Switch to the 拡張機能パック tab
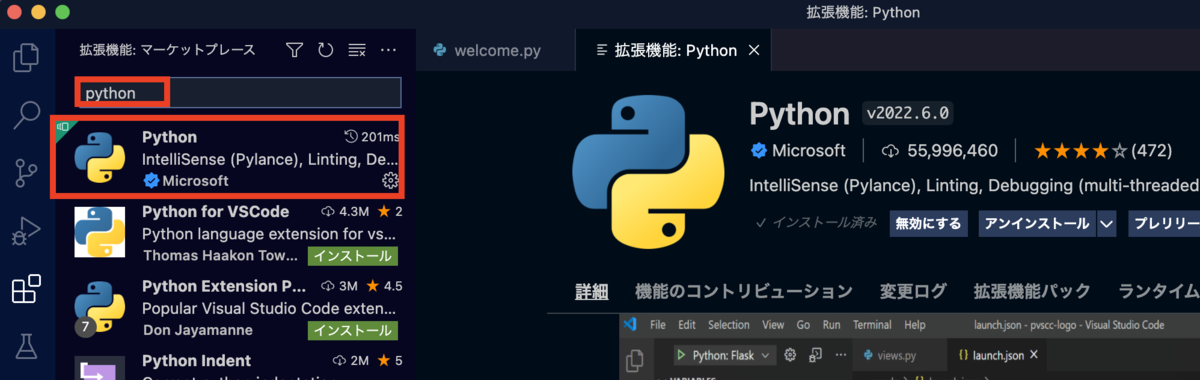Screen dimensions: 1200x380 pyautogui.click(x=1032, y=292)
